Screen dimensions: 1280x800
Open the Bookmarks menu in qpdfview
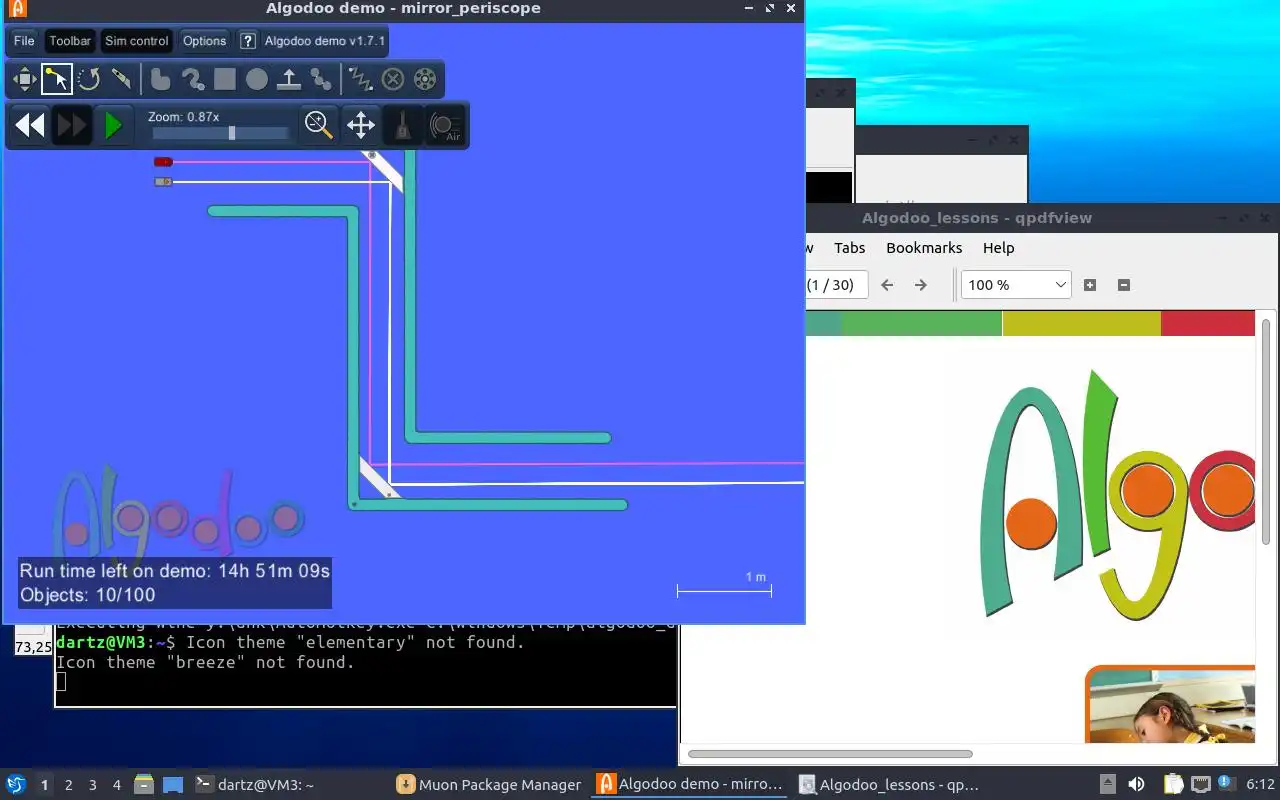tap(924, 248)
